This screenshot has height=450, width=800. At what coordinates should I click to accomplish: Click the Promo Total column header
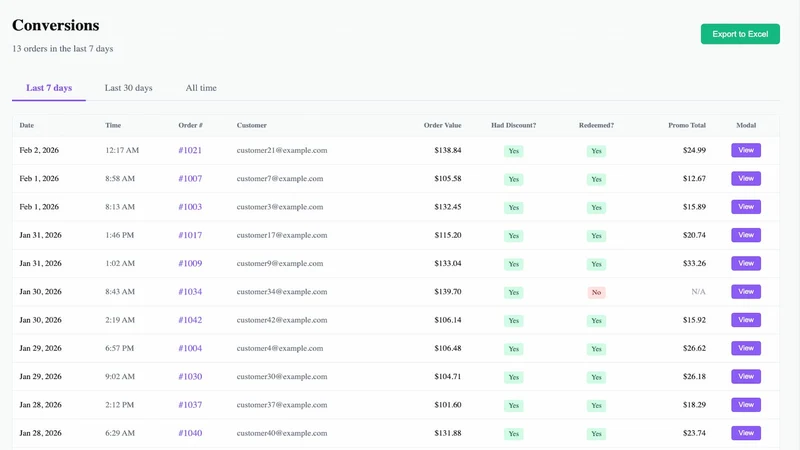[x=687, y=125]
